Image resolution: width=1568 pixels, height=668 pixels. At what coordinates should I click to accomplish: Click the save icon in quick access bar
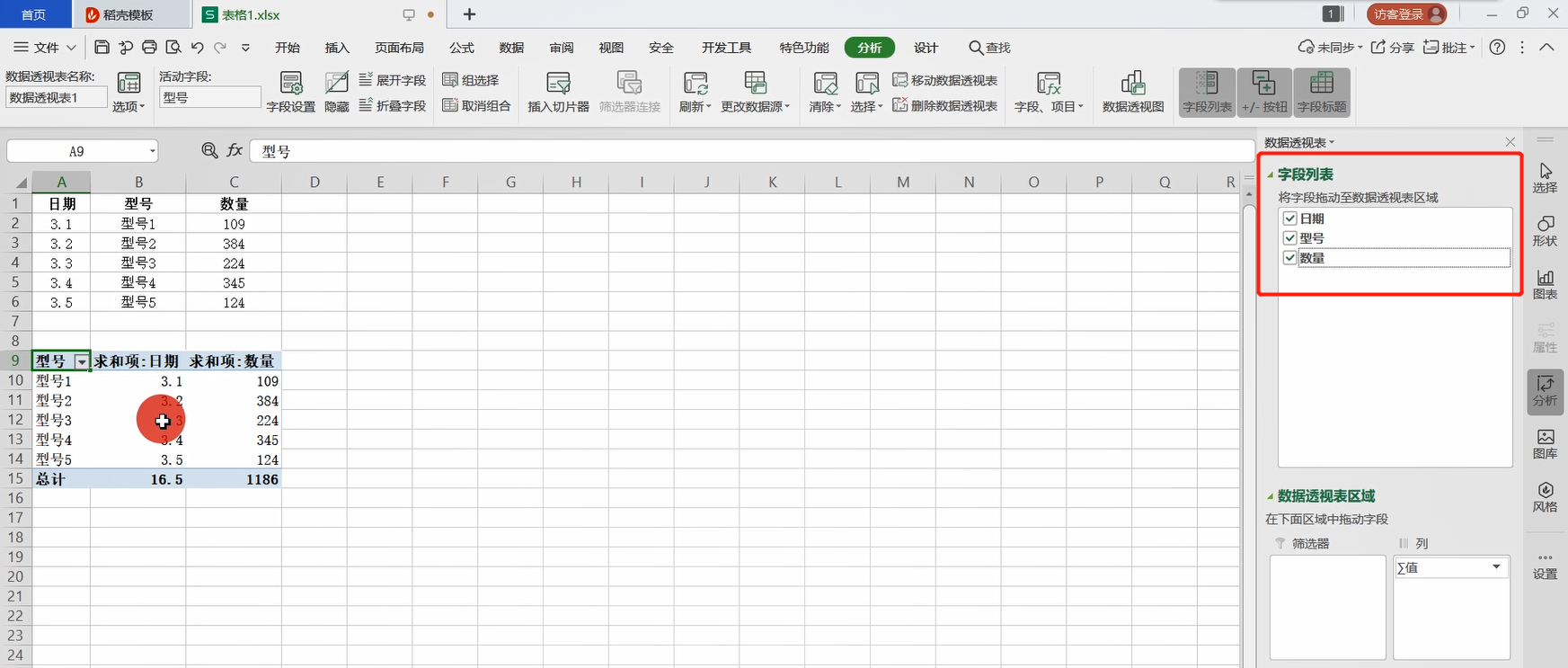[102, 48]
